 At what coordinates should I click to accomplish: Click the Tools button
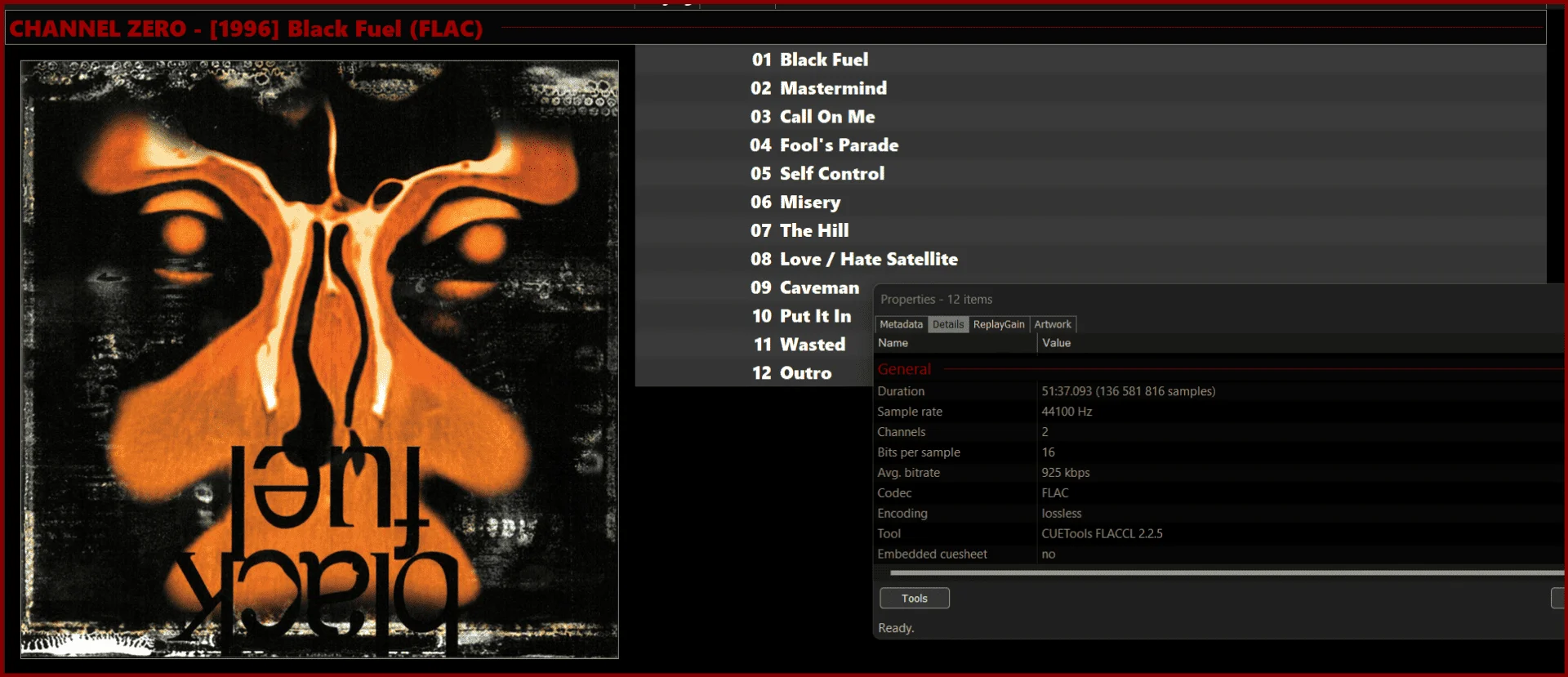coord(915,599)
